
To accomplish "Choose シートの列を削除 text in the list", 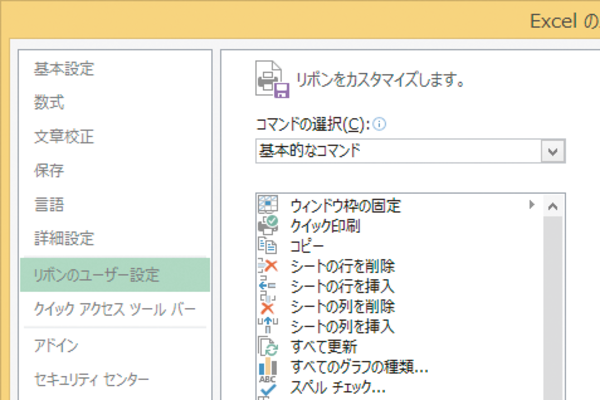I will pos(342,306).
